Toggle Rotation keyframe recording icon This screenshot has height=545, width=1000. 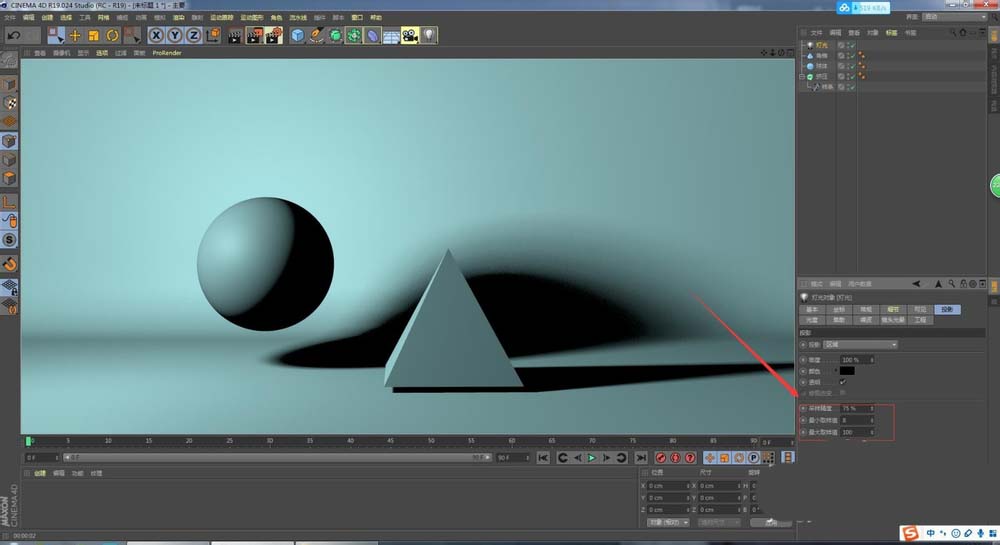(x=739, y=458)
